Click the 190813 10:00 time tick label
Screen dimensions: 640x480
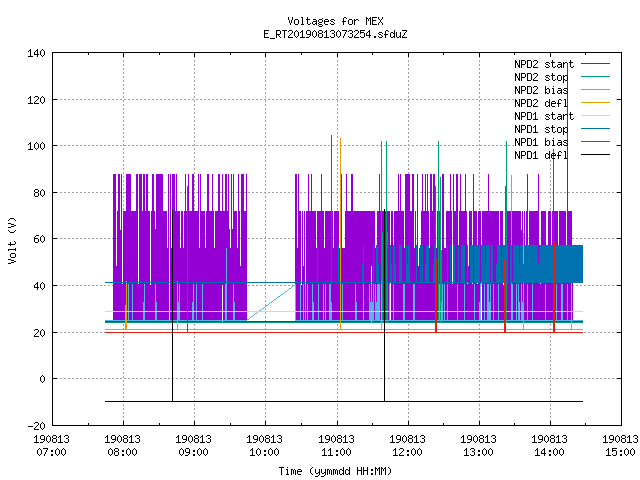click(x=264, y=446)
